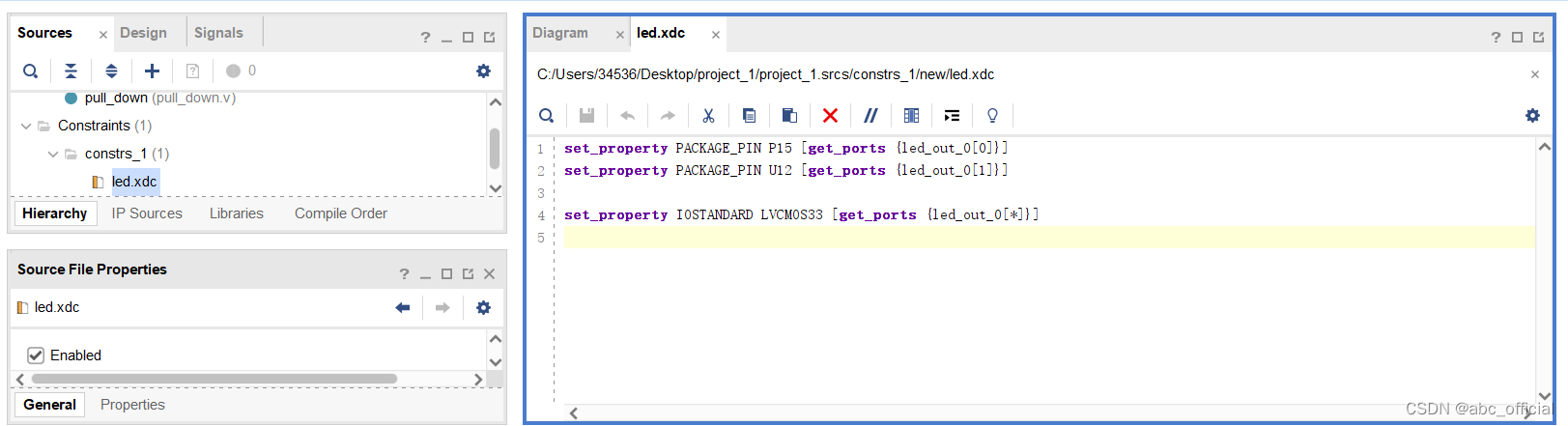1568x426 pixels.
Task: Paste clipboard into editor
Action: pyautogui.click(x=789, y=115)
